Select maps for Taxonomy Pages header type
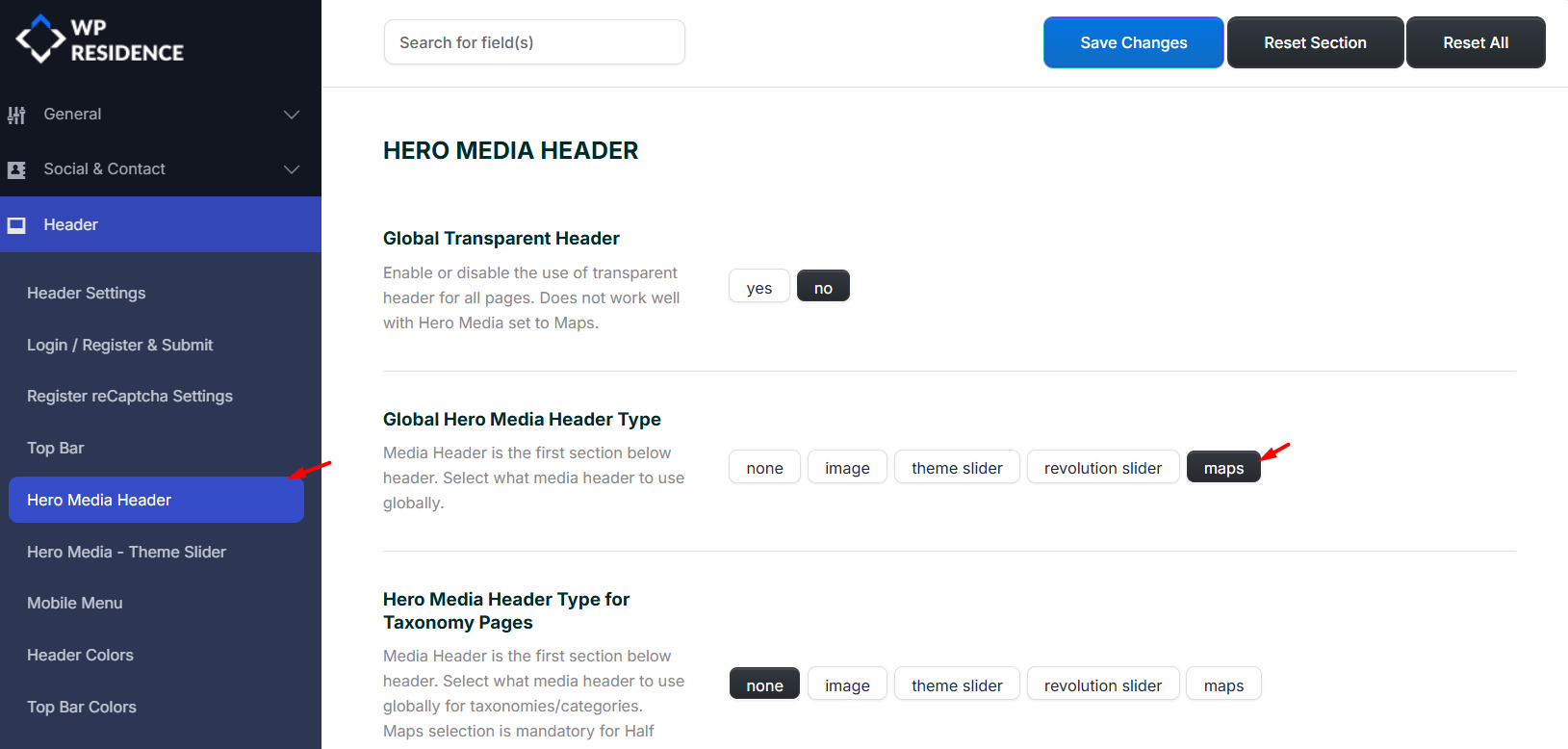The image size is (1568, 749). [x=1223, y=684]
